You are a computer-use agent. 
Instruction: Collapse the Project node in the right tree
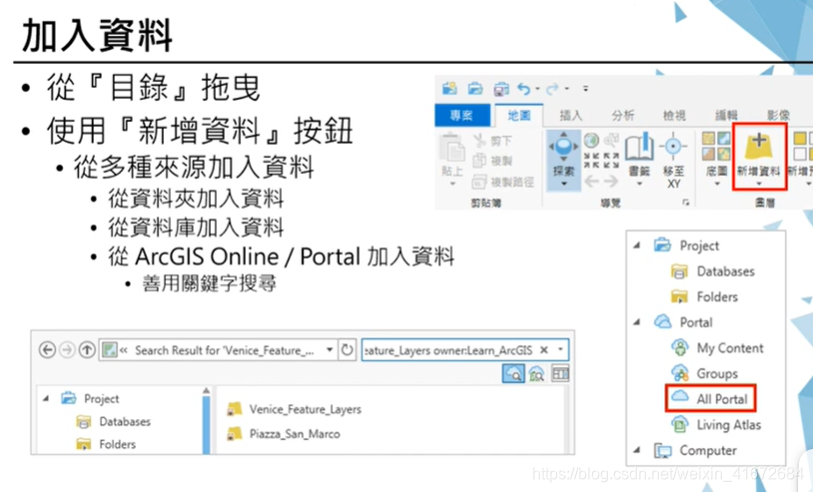coord(636,245)
